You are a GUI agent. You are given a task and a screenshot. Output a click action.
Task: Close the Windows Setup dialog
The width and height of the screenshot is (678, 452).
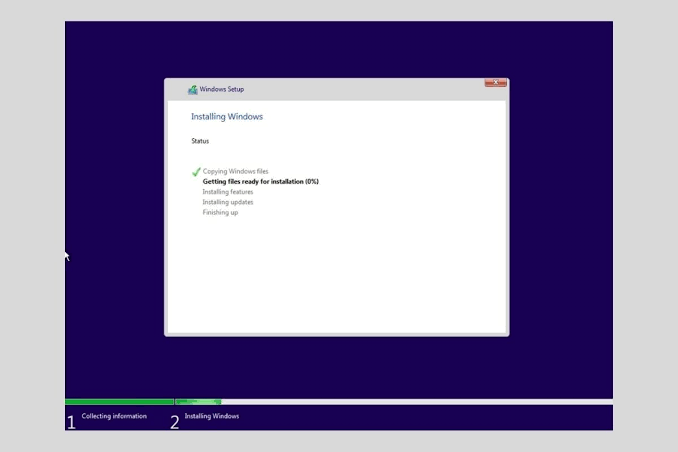pos(496,83)
